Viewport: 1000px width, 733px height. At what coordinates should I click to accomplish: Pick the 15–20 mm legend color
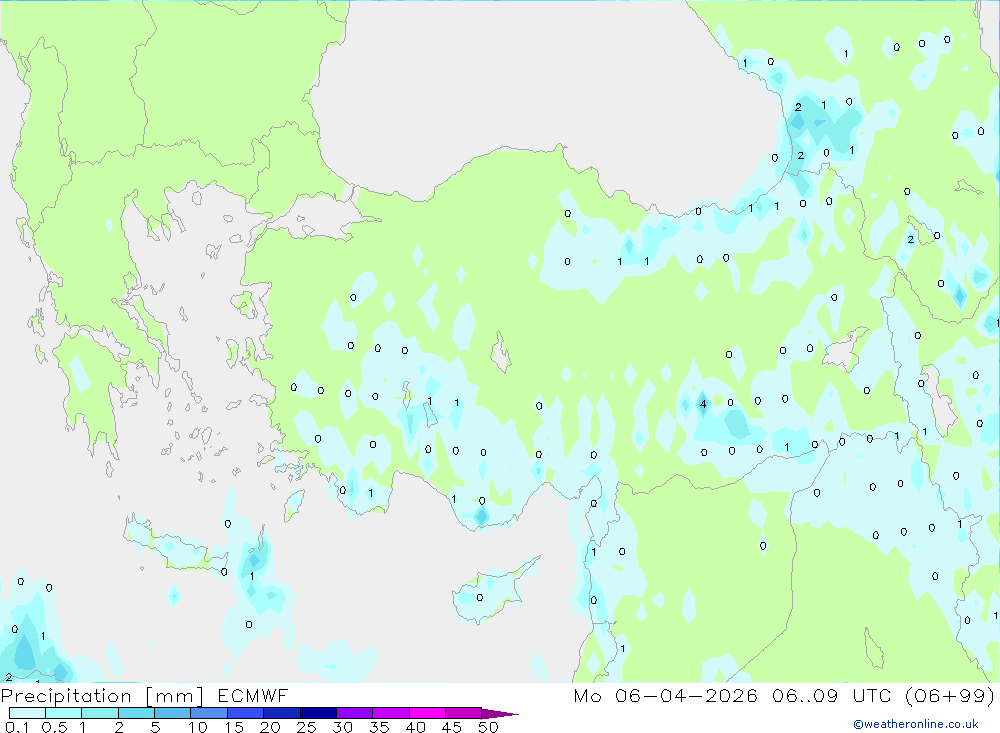pyautogui.click(x=246, y=713)
